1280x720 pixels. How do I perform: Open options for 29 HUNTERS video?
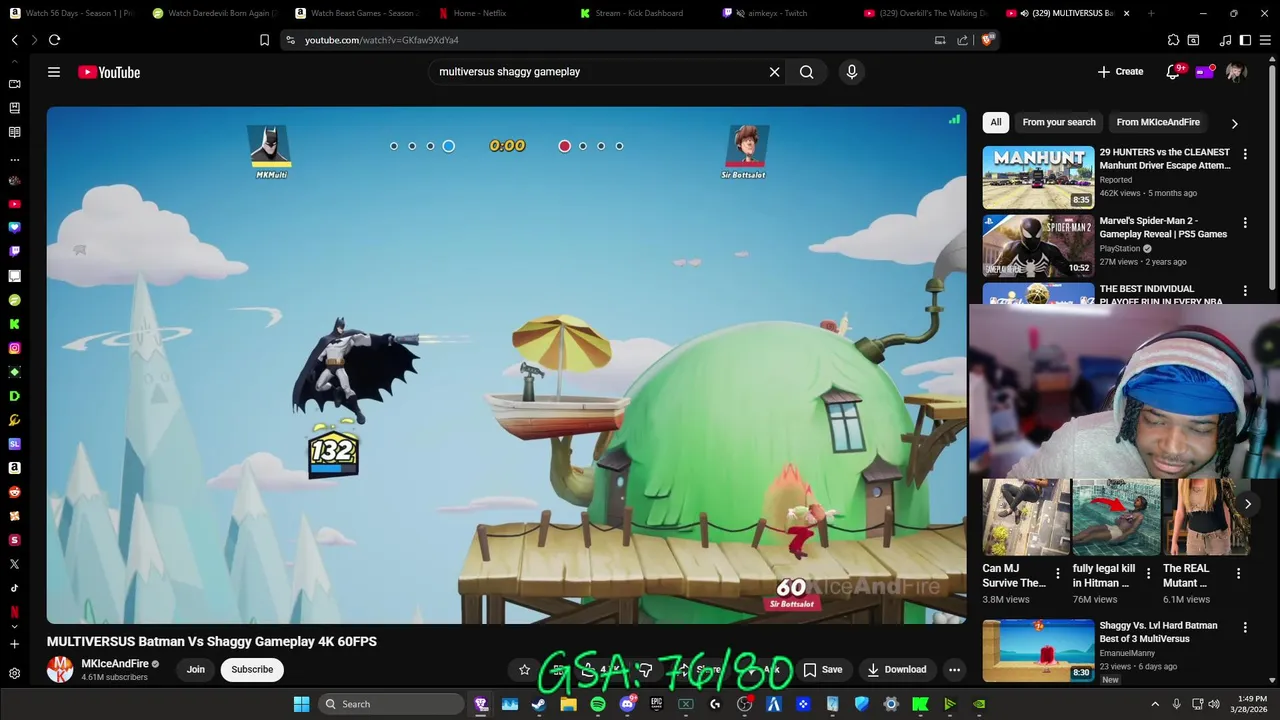1245,154
